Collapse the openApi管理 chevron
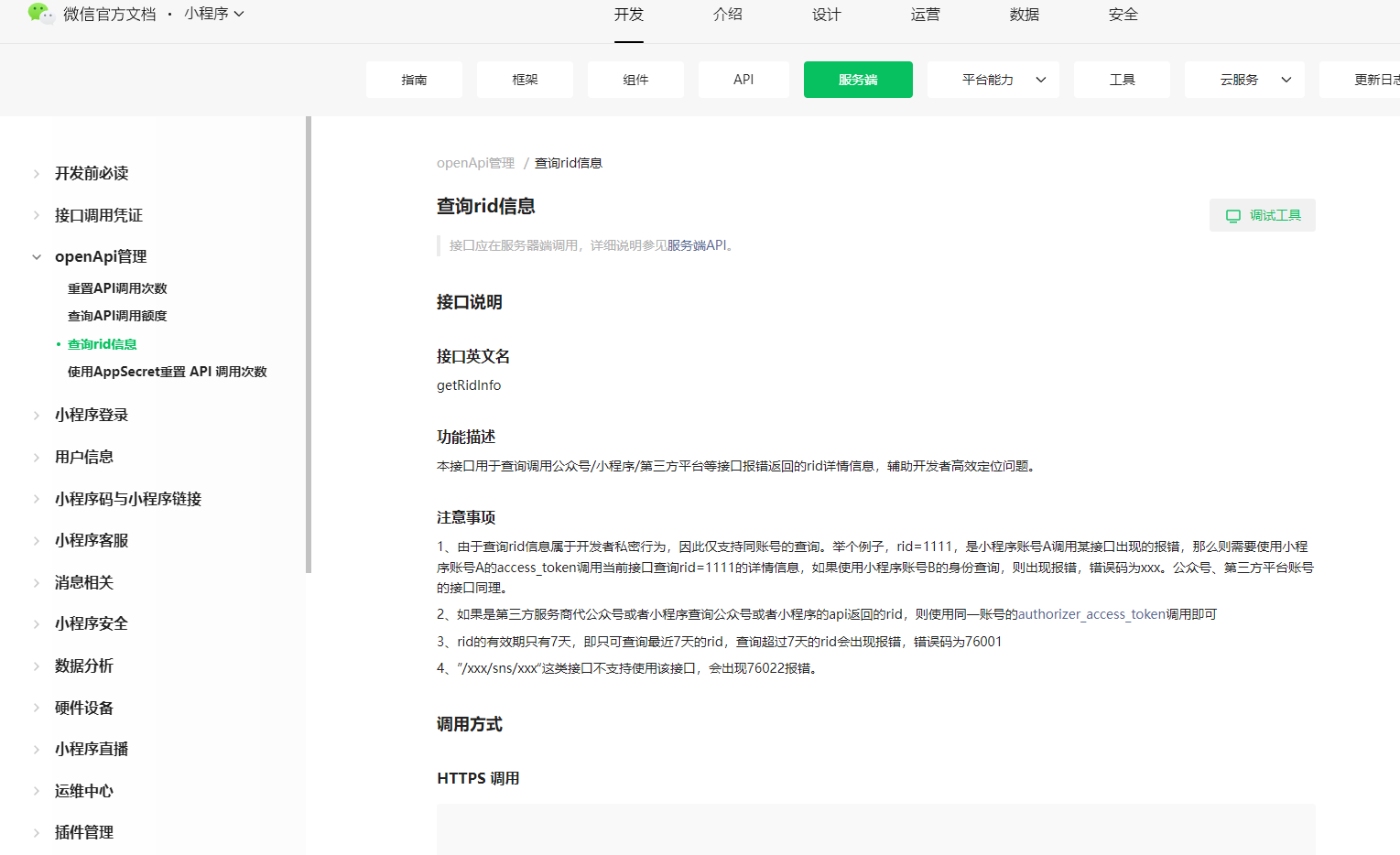 (36, 257)
